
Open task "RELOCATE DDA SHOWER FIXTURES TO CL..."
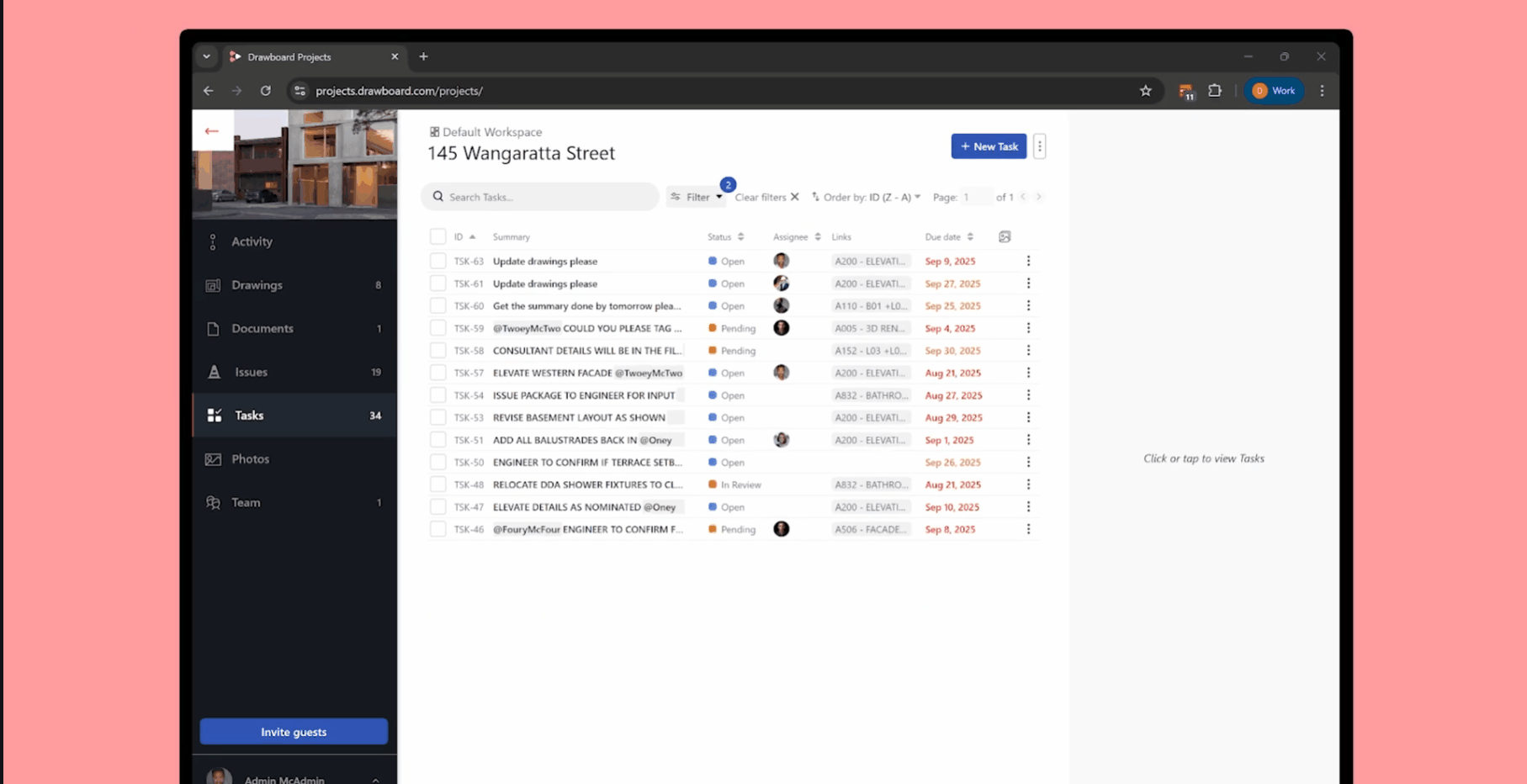(587, 485)
